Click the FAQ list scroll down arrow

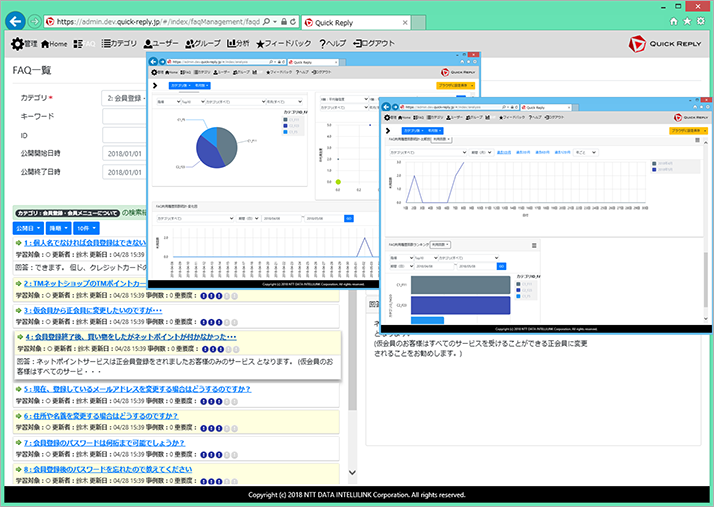point(352,472)
